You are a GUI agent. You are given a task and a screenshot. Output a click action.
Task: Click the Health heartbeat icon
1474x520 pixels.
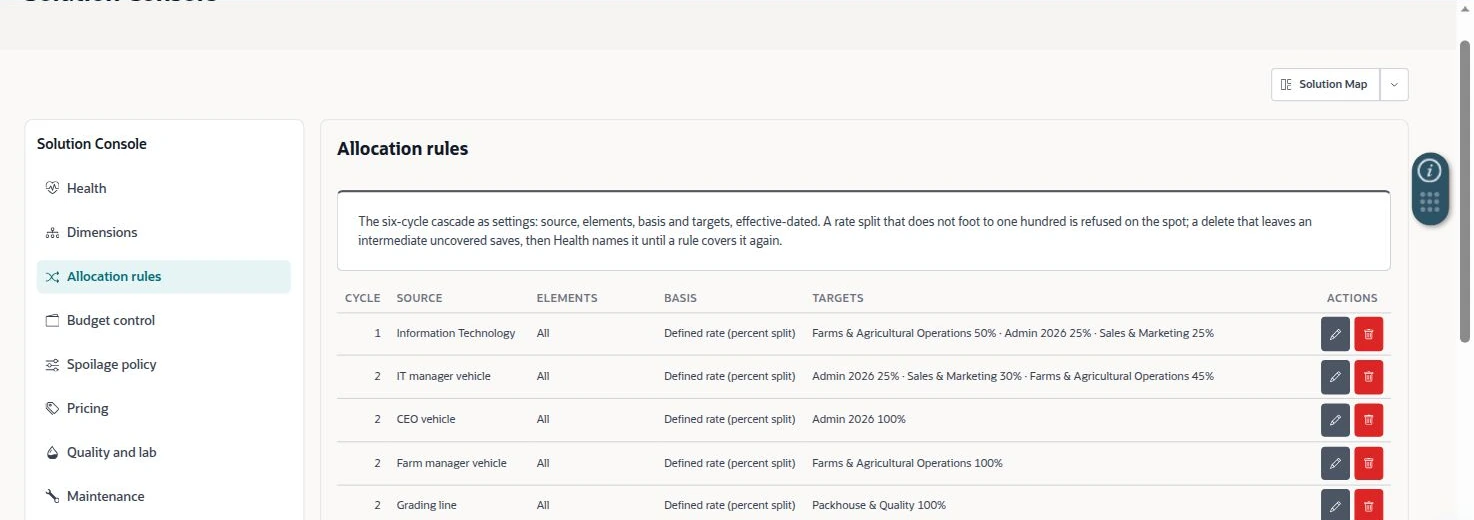(53, 188)
